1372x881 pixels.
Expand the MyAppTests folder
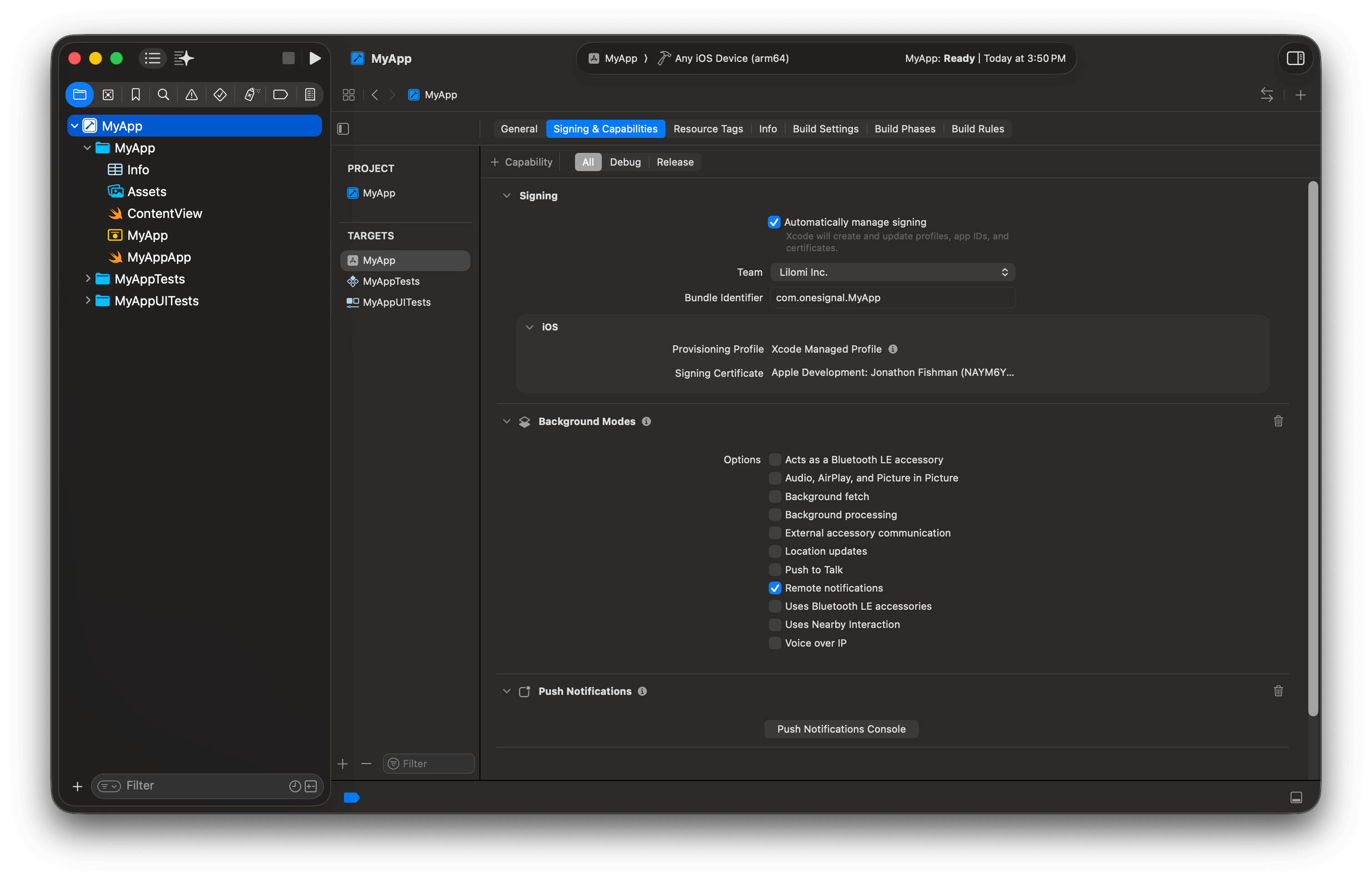pyautogui.click(x=87, y=278)
